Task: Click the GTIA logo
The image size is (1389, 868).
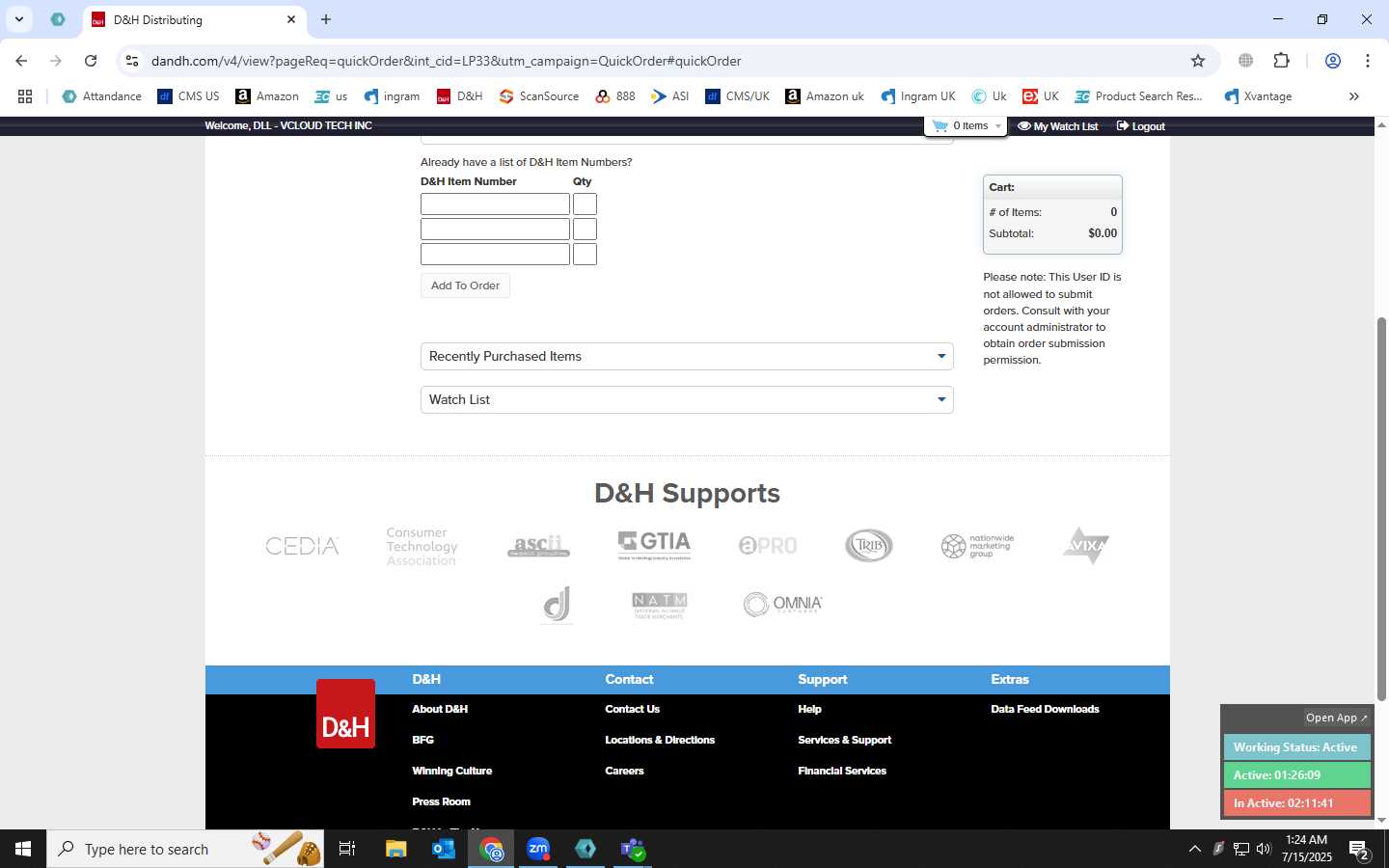Action: pyautogui.click(x=654, y=545)
